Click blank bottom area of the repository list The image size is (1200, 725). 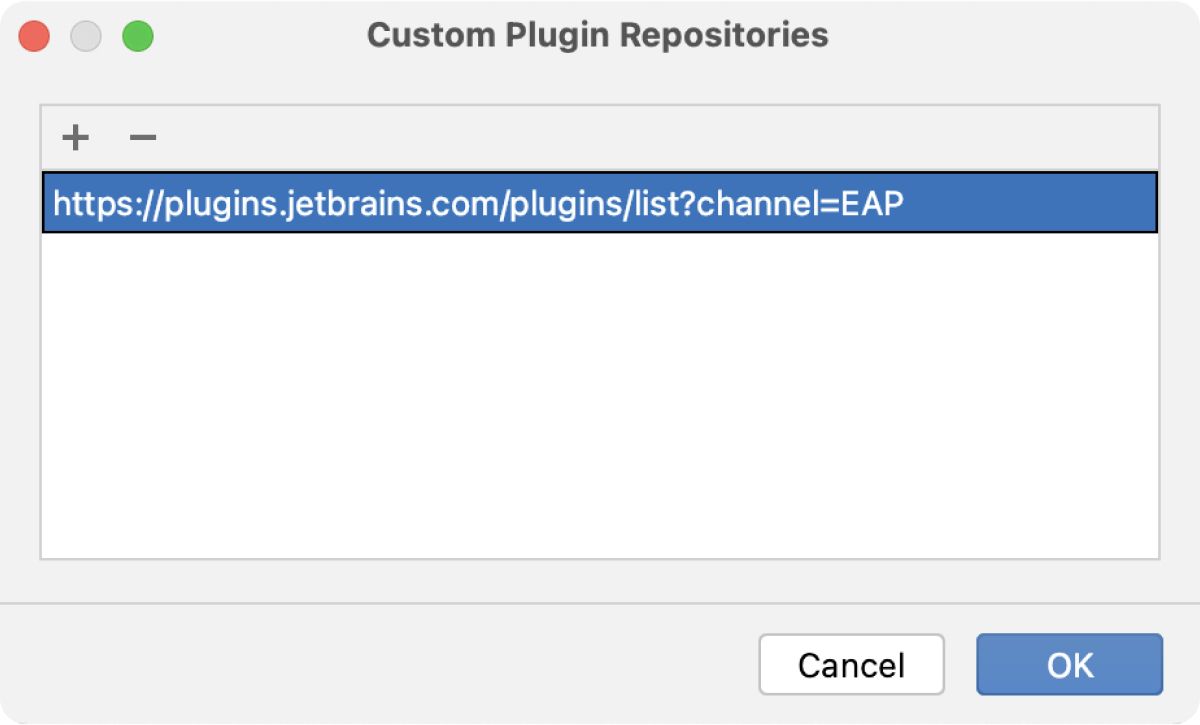(600, 520)
